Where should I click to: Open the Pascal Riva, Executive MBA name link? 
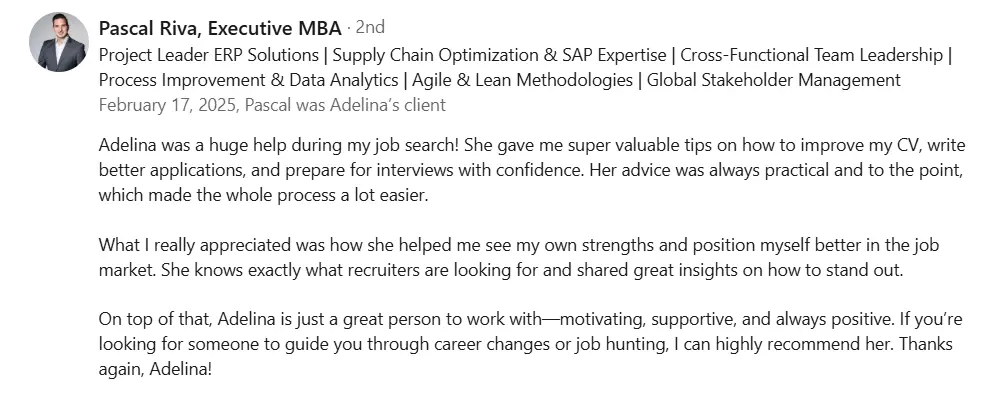point(220,28)
